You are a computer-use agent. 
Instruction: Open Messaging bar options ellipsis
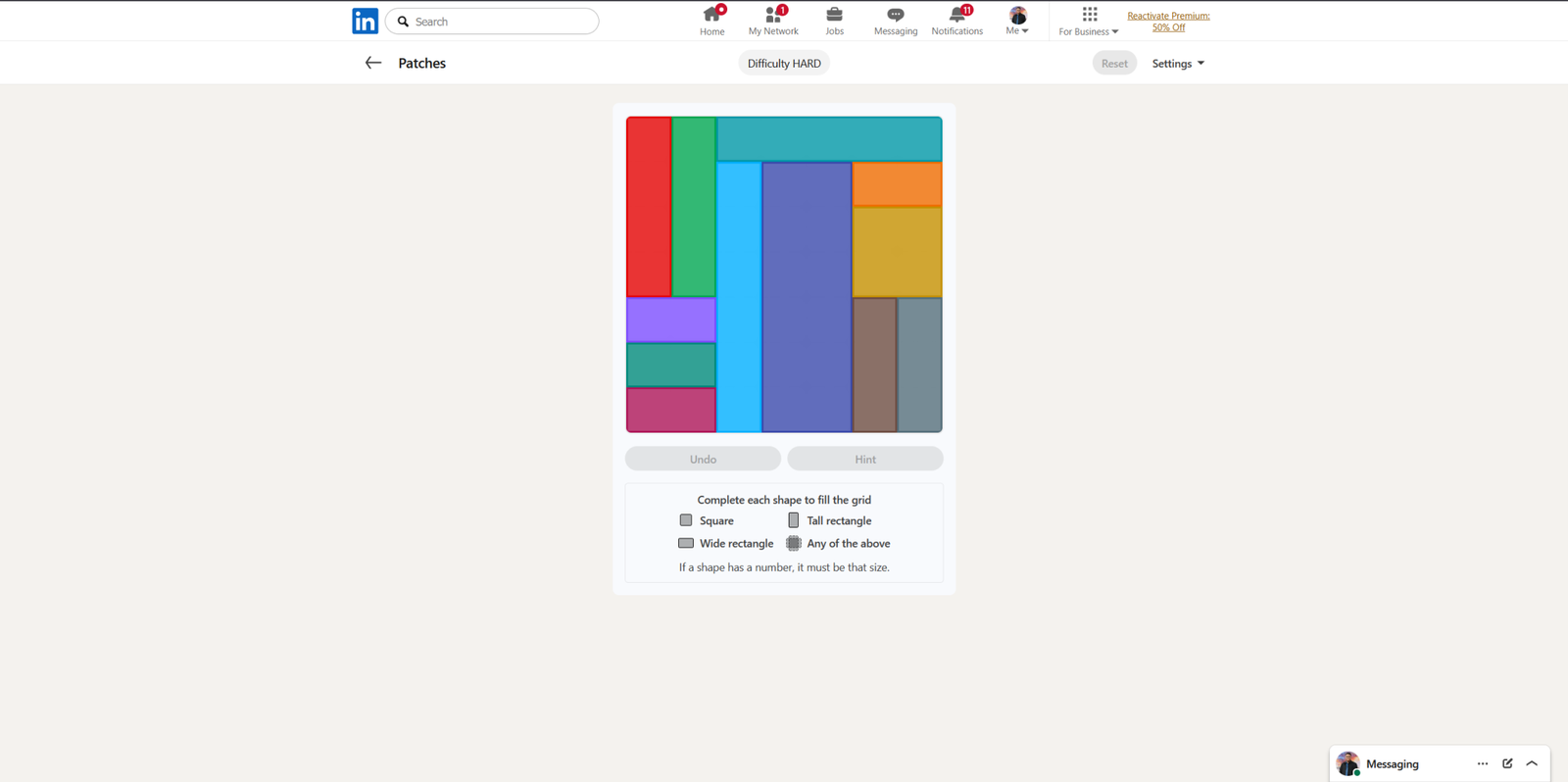[x=1483, y=763]
